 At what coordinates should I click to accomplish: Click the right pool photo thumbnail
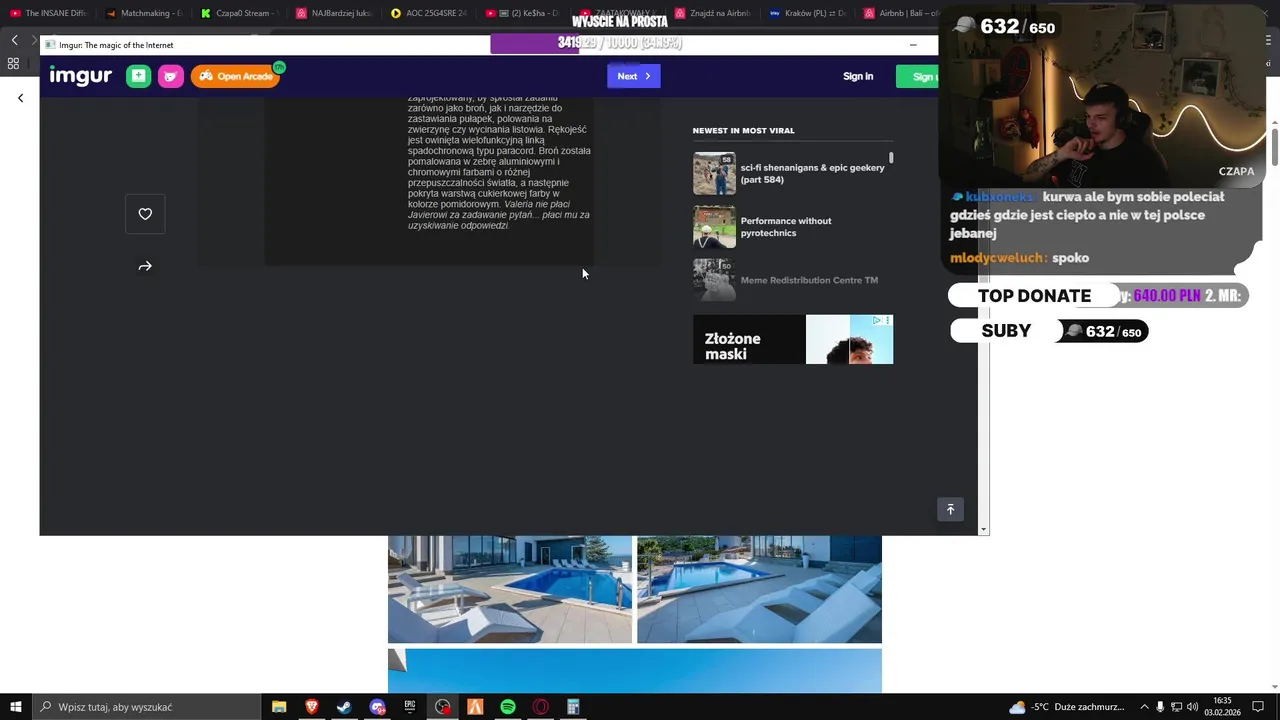click(x=759, y=589)
